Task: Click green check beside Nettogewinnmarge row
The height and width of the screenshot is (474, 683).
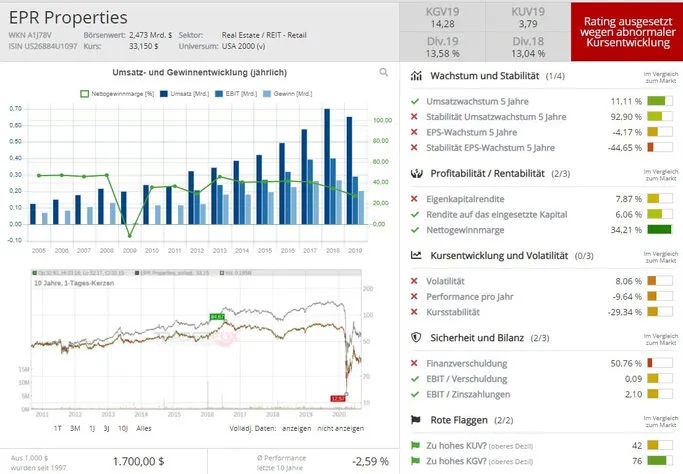Action: [x=415, y=230]
